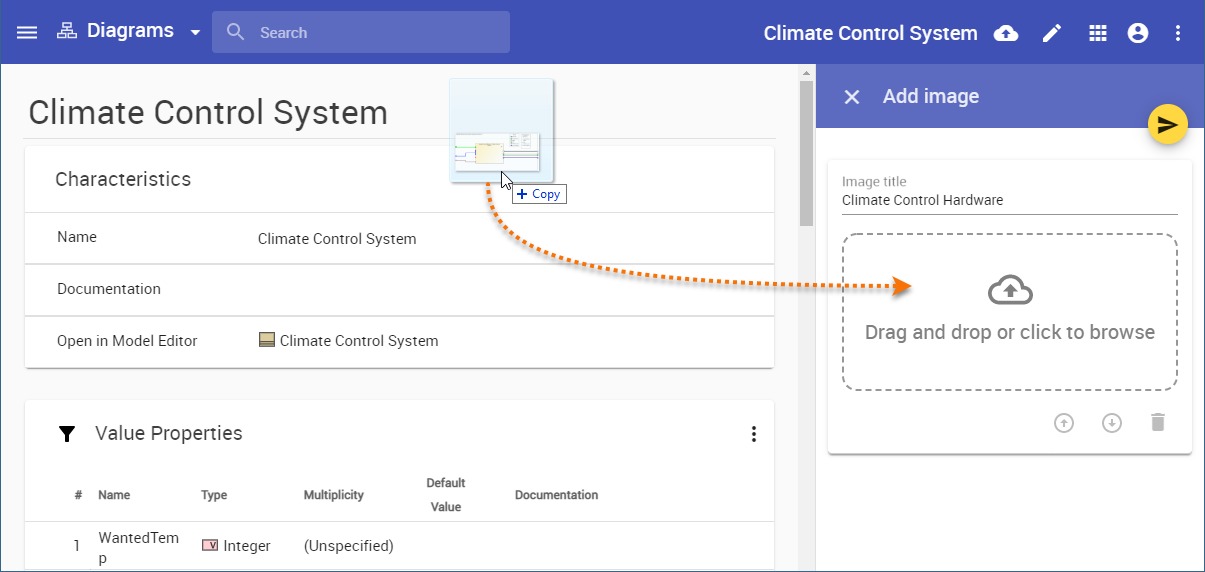Close the Add image panel
Image resolution: width=1205 pixels, height=572 pixels.
pos(852,97)
